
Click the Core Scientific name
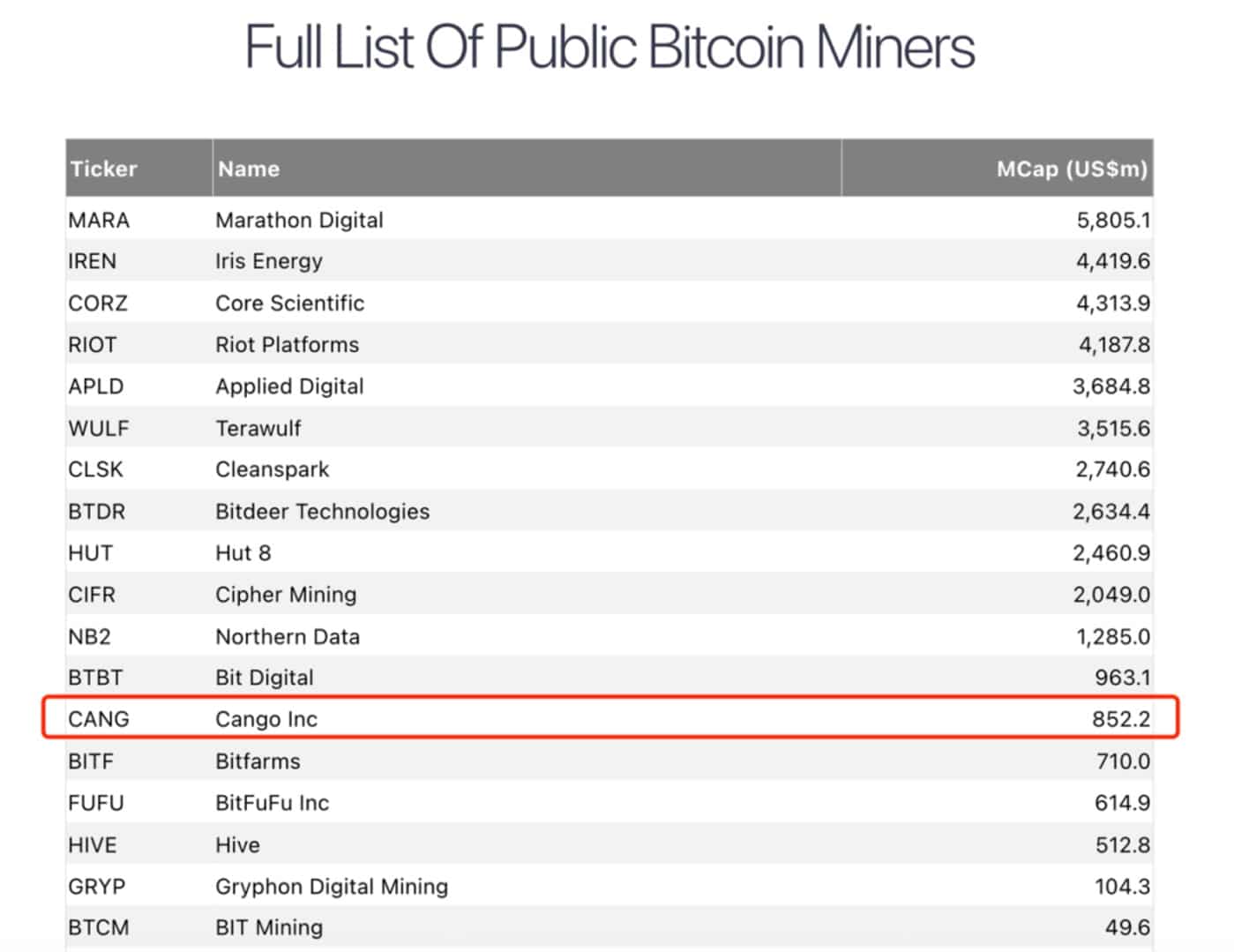pos(289,303)
